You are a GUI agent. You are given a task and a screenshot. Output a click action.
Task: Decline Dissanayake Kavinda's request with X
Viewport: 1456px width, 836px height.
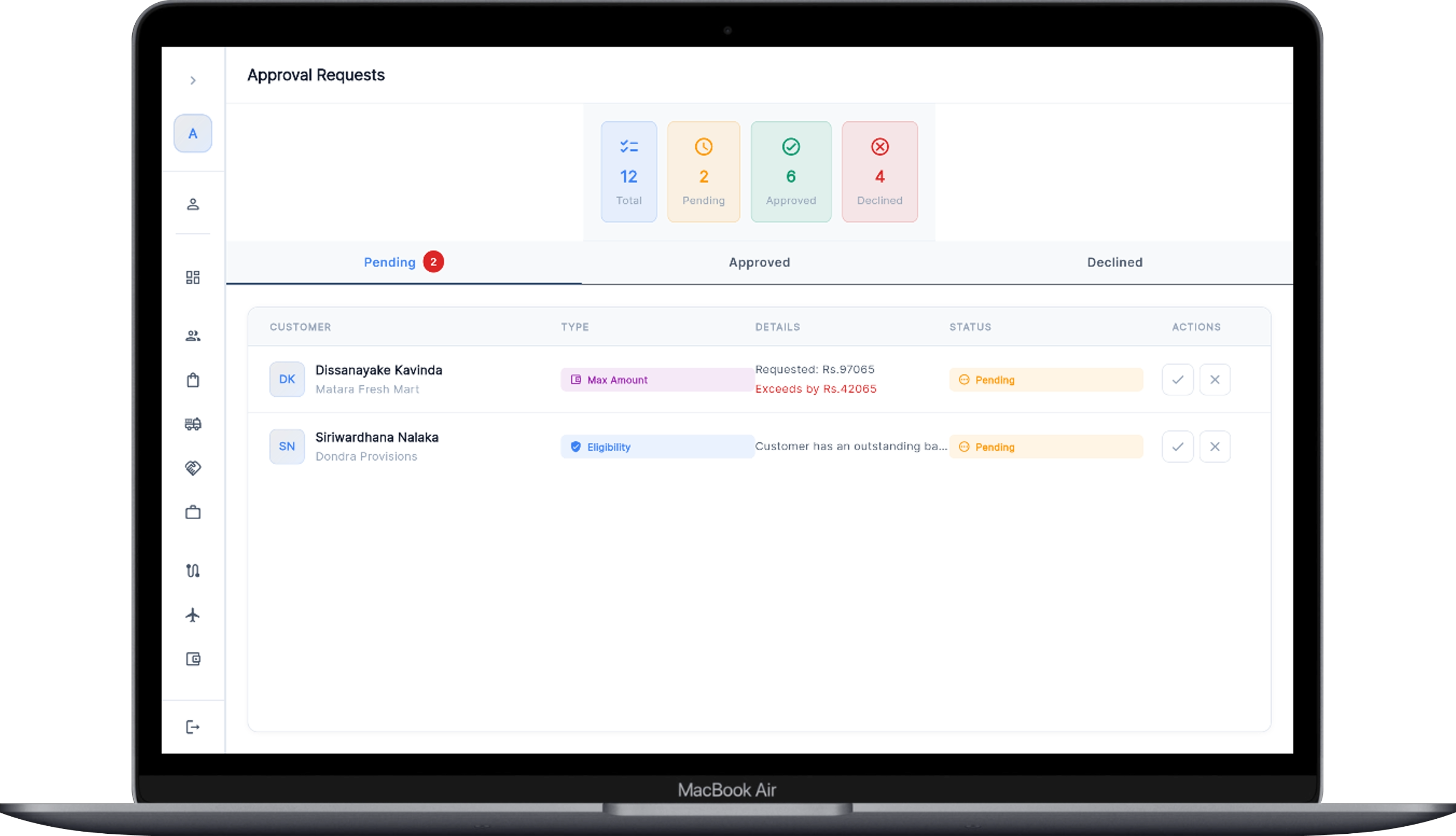(1215, 380)
